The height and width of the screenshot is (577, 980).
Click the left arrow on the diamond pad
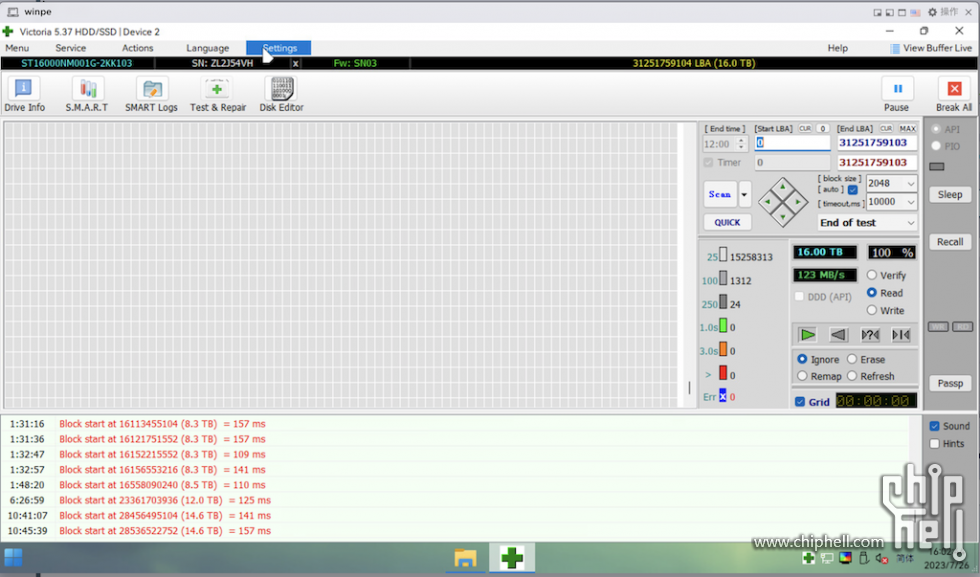[x=768, y=202]
